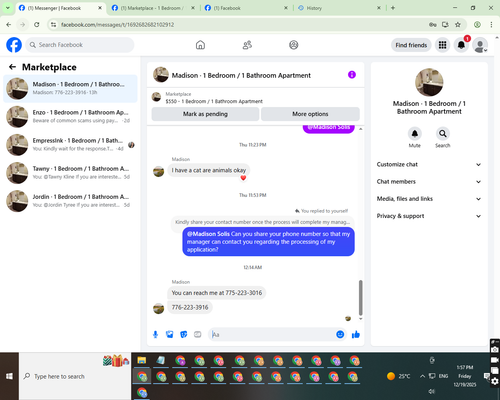Click the browser address bar URL
Image resolution: width=500 pixels, height=400 pixels.
117,25
